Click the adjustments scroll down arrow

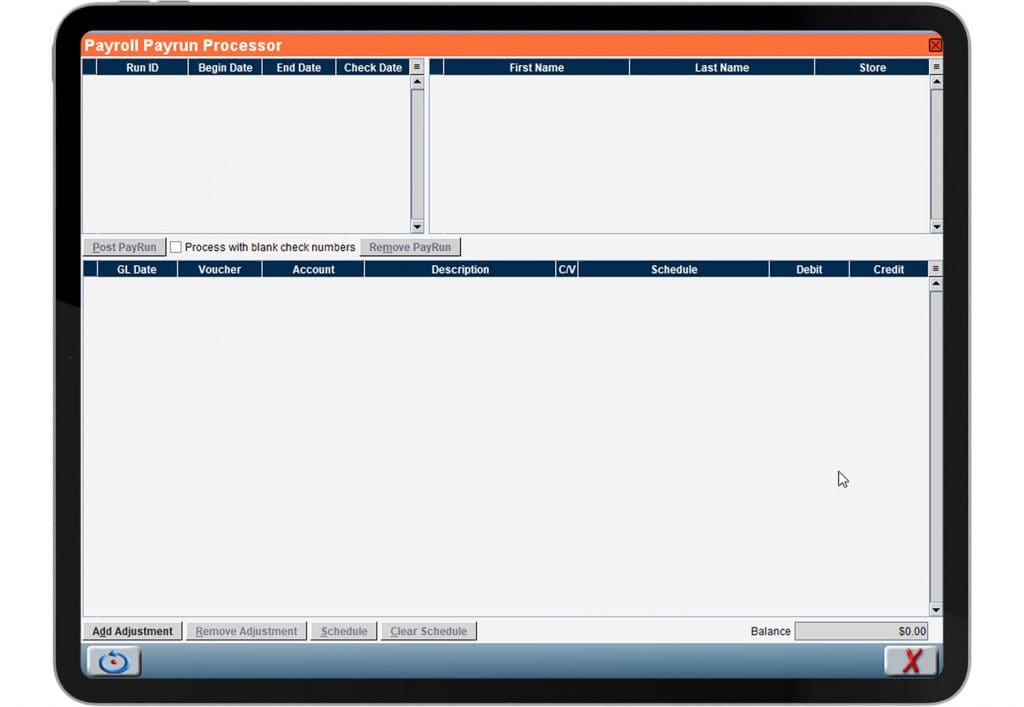936,608
